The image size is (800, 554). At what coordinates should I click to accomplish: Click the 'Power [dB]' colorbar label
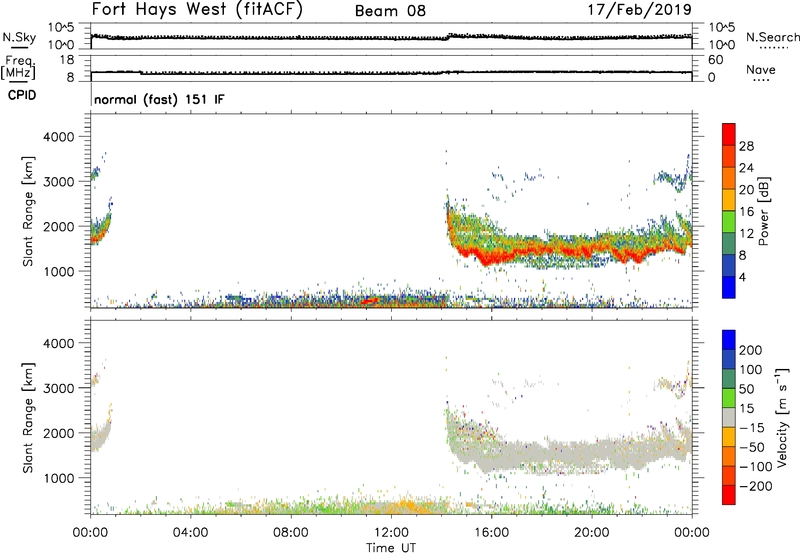[764, 211]
